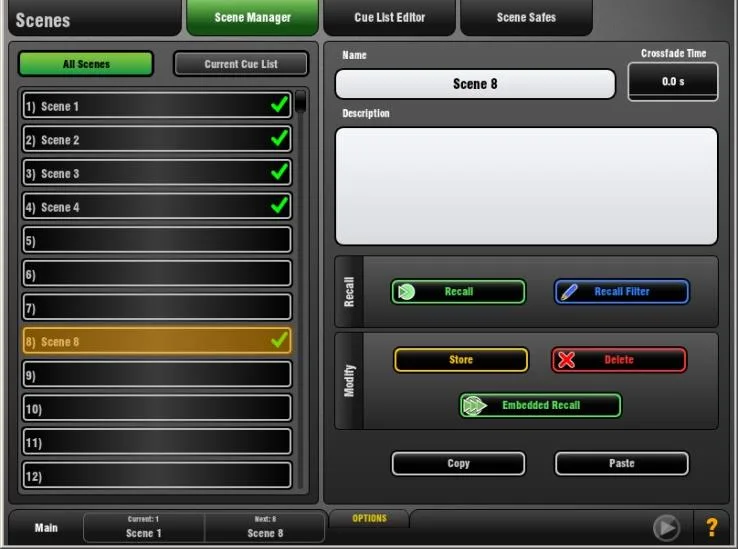Screen dimensions: 738x549
Task: Click the pencil icon on Recall Filter
Action: coord(569,292)
